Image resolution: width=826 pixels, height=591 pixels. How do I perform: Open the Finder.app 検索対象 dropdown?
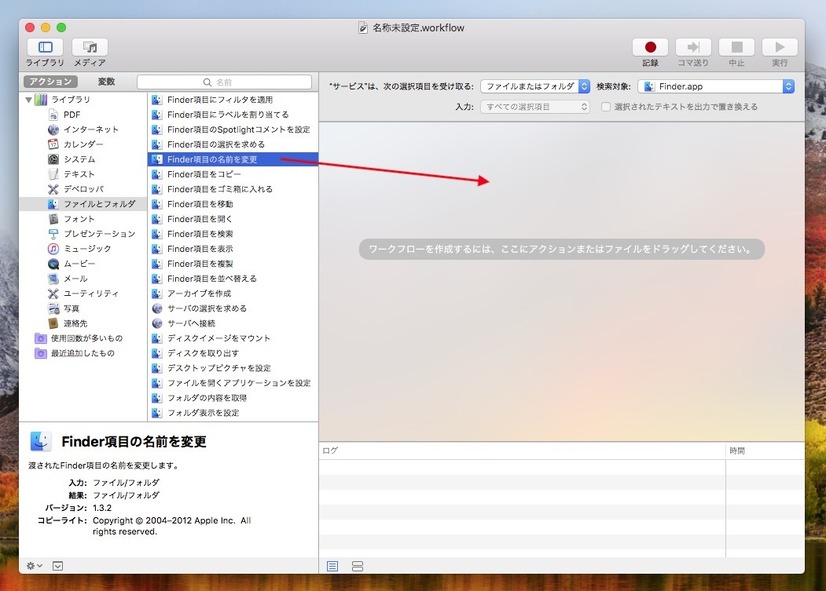[x=716, y=87]
